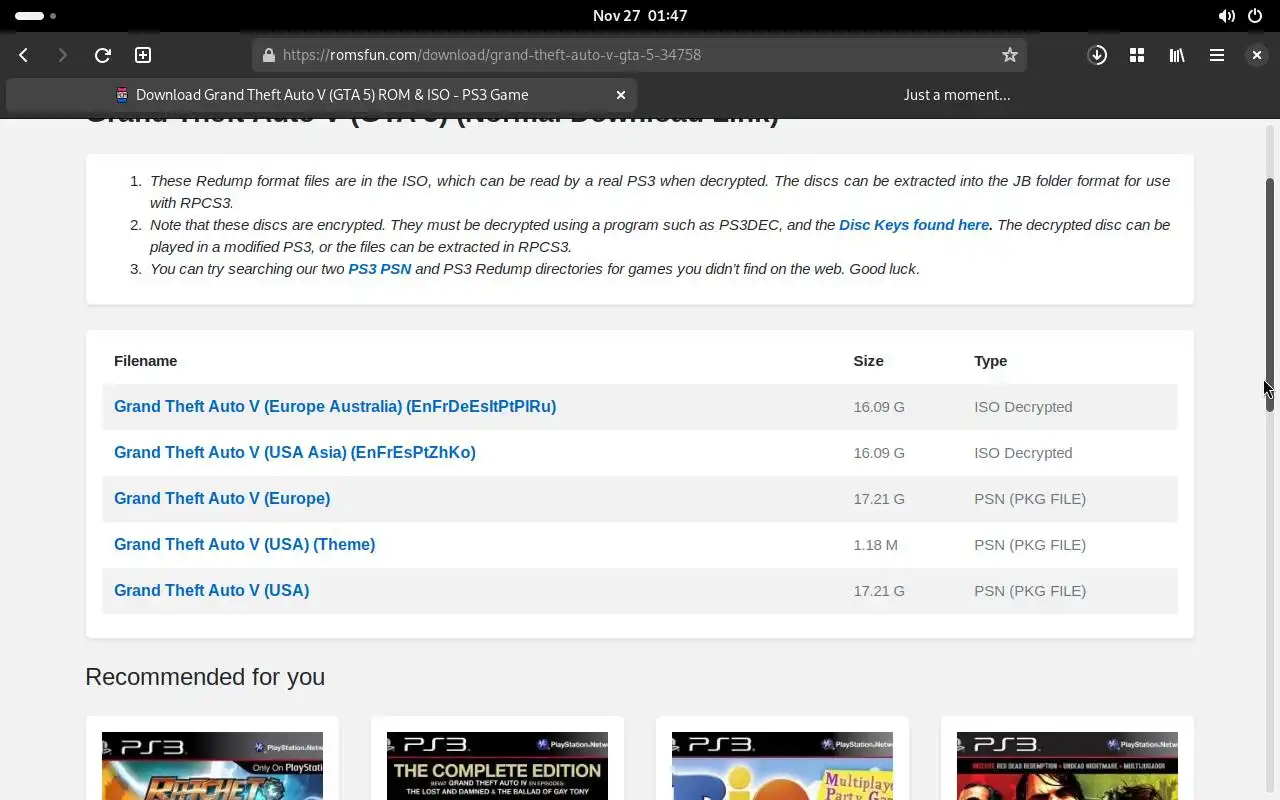Click the page vertical scrollbar thumb
This screenshot has width=1280, height=800.
point(1270,295)
